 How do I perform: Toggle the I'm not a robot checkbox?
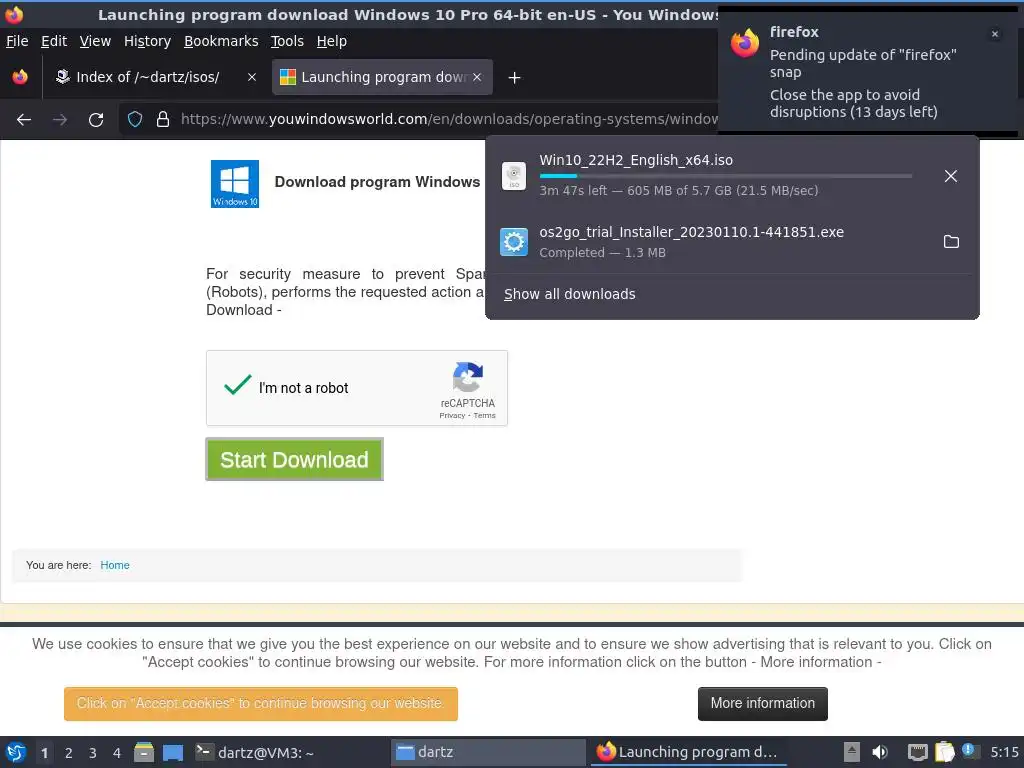[238, 385]
